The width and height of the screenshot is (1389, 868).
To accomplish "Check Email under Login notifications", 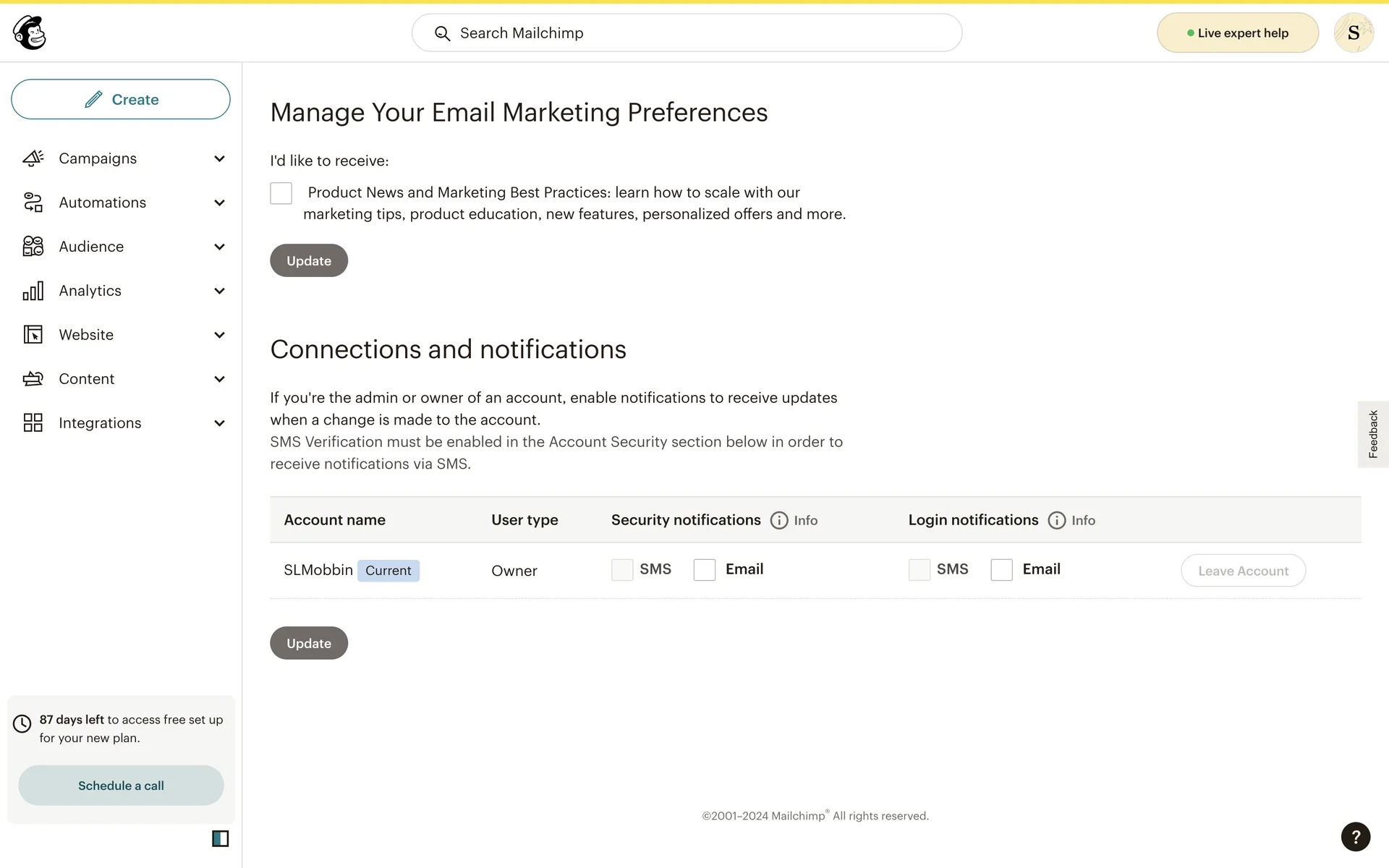I will 1001,570.
